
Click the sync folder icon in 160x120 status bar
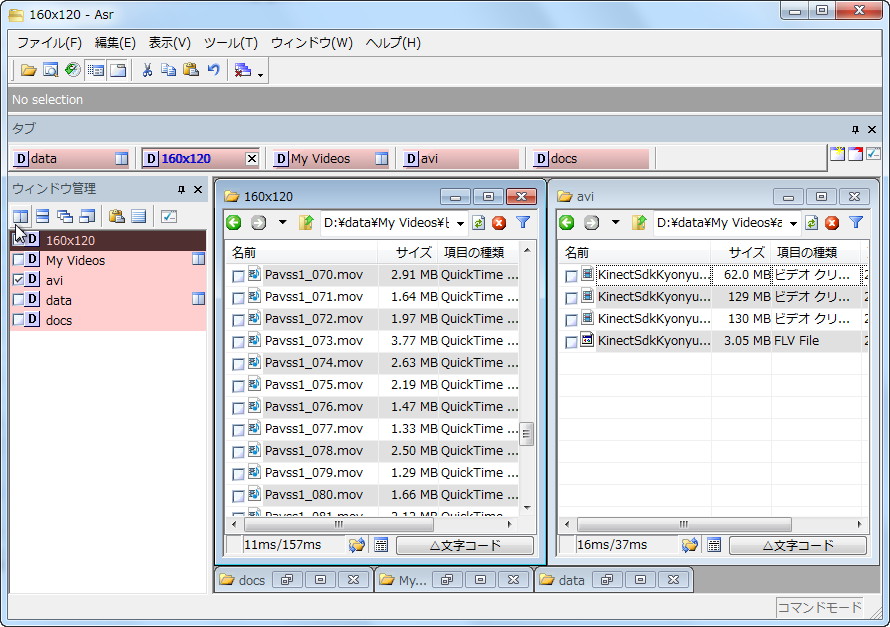pyautogui.click(x=357, y=545)
